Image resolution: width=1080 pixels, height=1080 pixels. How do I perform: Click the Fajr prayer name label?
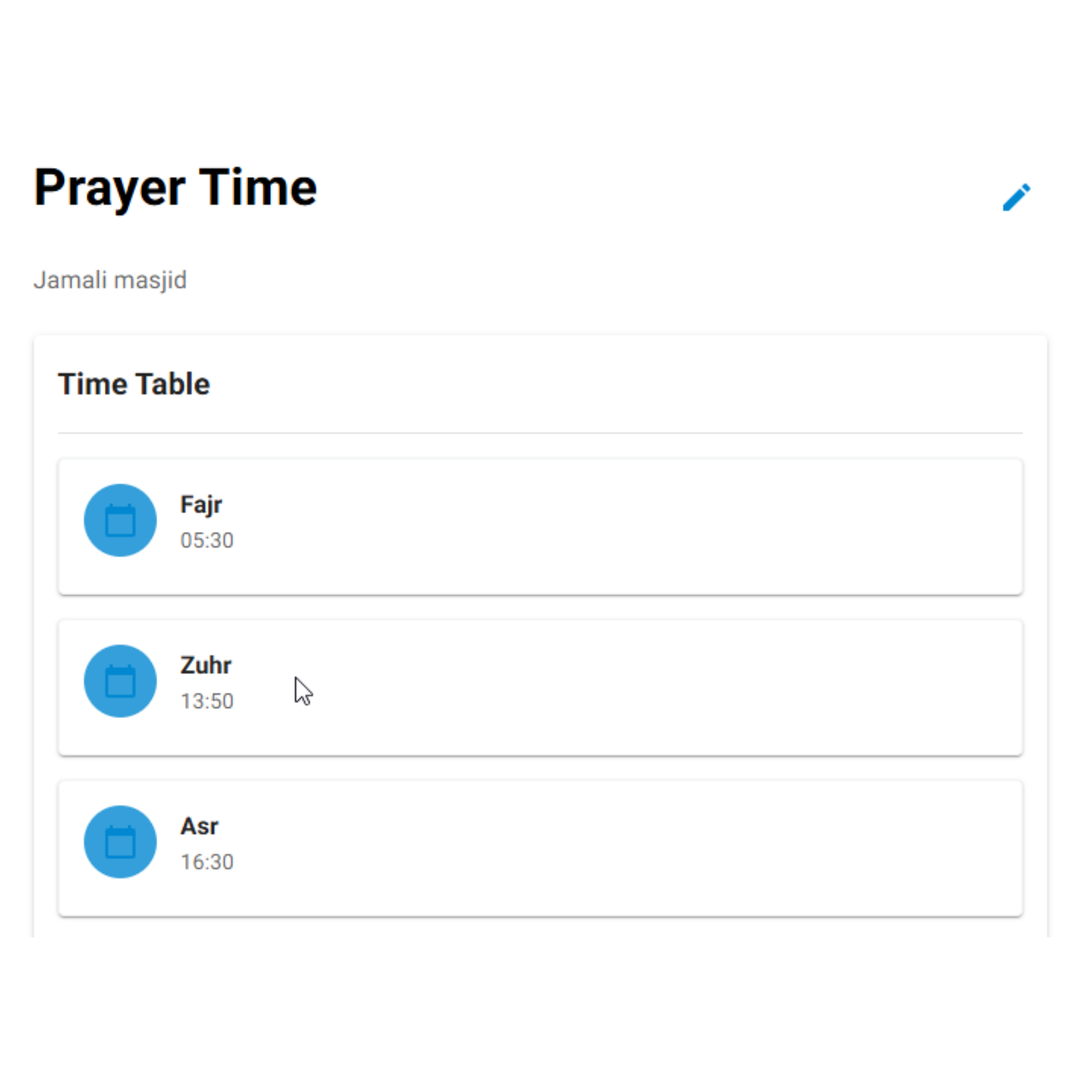coord(202,505)
